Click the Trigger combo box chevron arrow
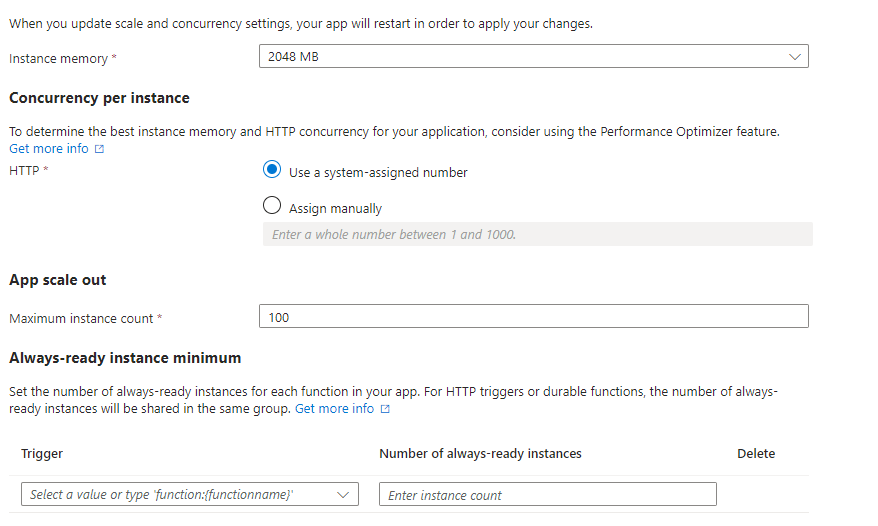Viewport: 878px width, 526px height. coord(343,495)
